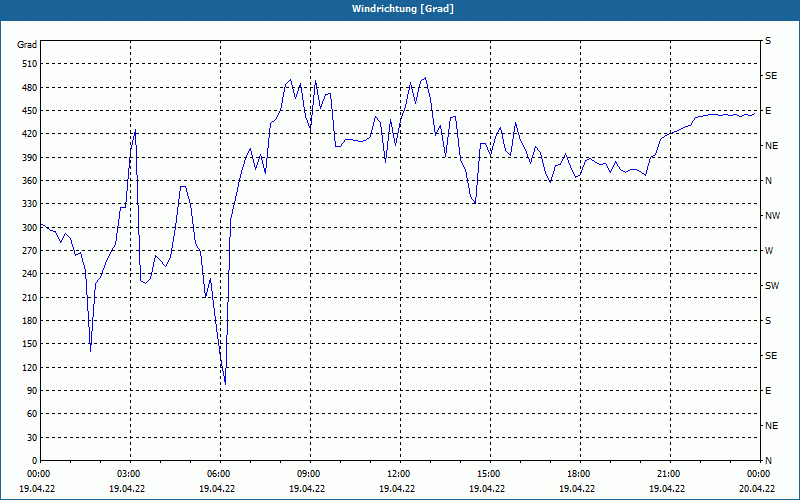
Task: Pick the SE compass label level with 480
Action: tap(771, 76)
